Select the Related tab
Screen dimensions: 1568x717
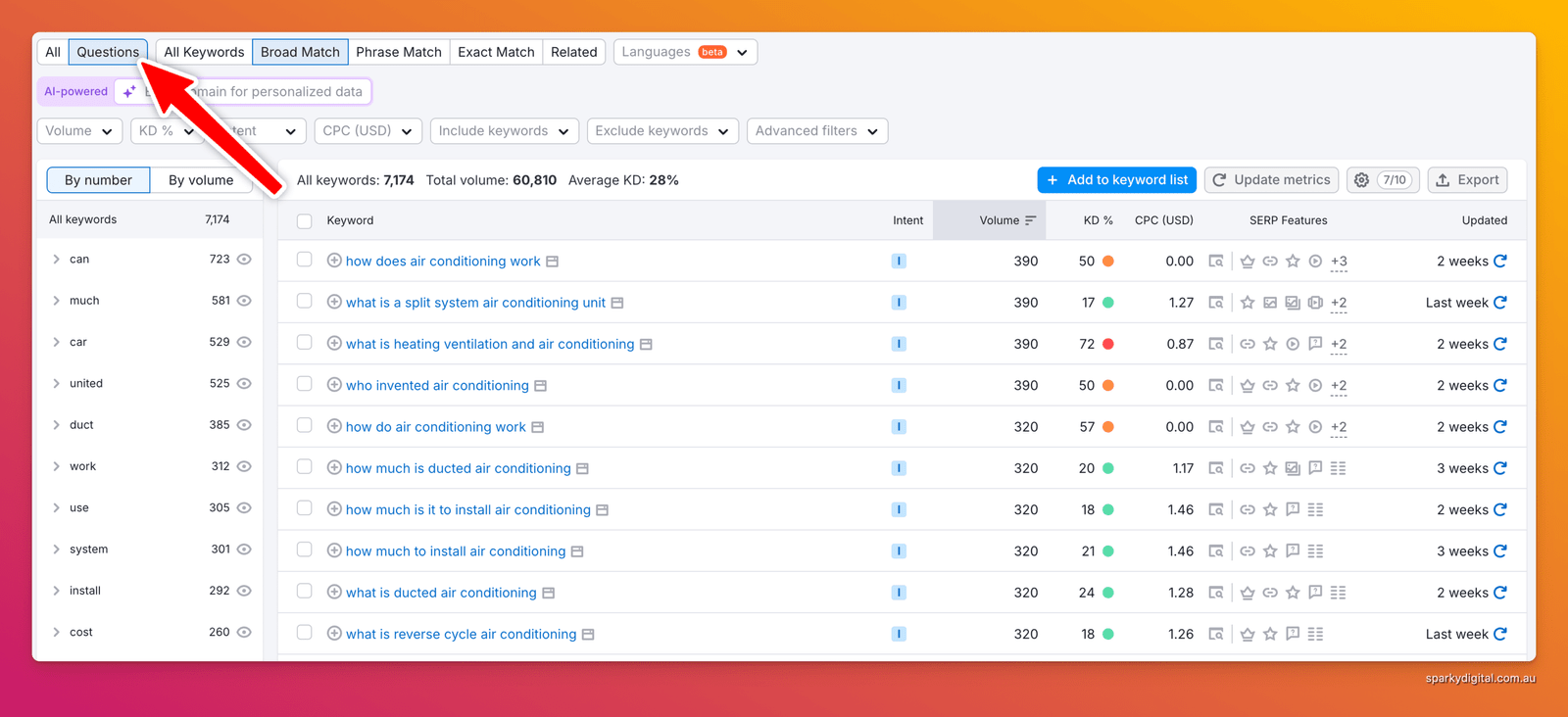tap(574, 52)
